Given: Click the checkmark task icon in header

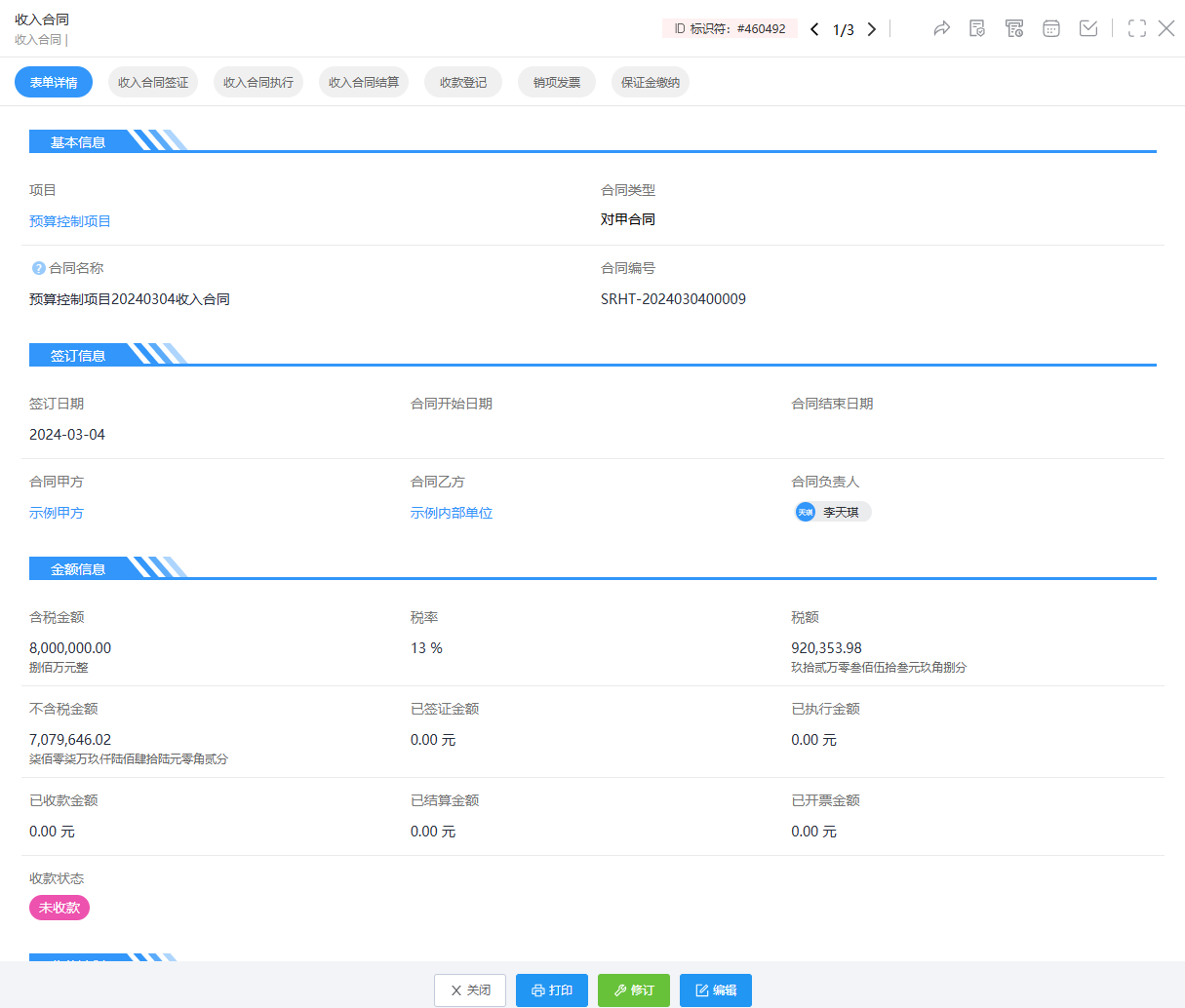Looking at the screenshot, I should pyautogui.click(x=1088, y=28).
